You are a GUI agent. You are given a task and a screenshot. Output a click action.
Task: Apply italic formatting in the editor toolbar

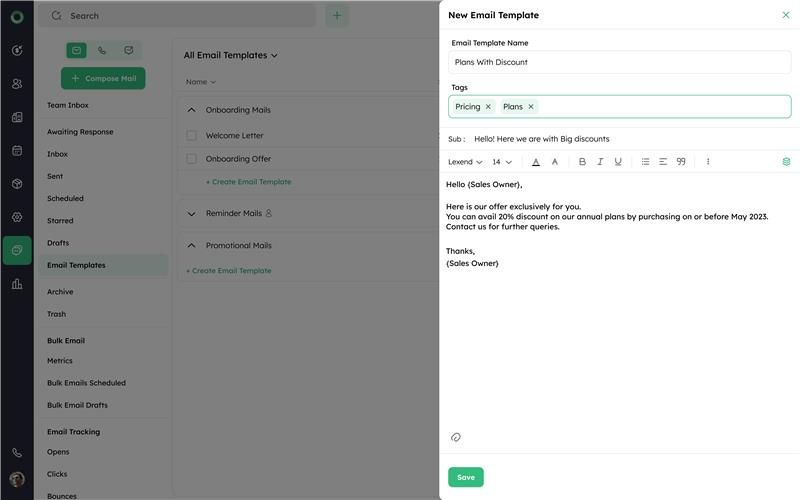pos(600,162)
